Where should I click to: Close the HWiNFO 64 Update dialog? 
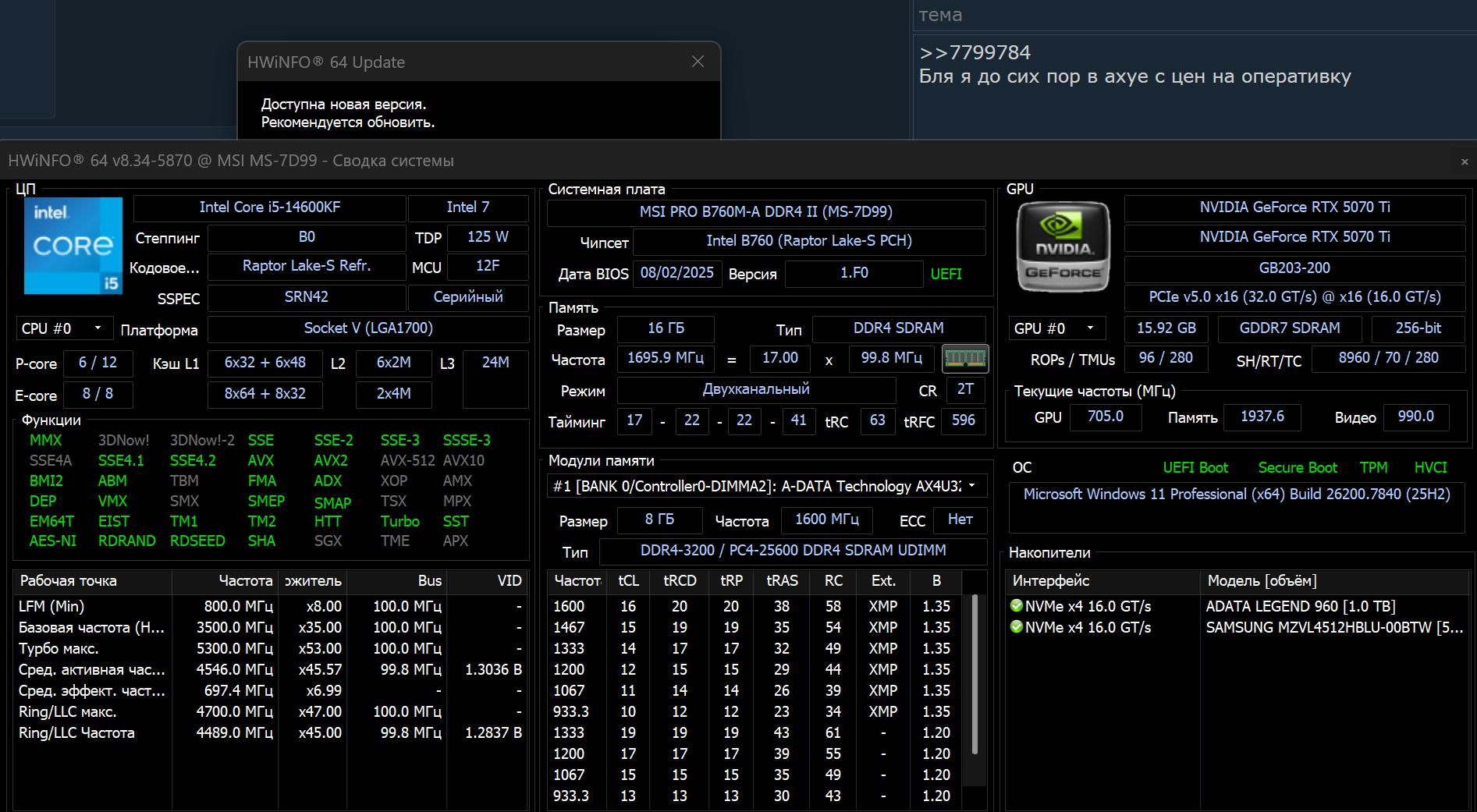[x=698, y=62]
